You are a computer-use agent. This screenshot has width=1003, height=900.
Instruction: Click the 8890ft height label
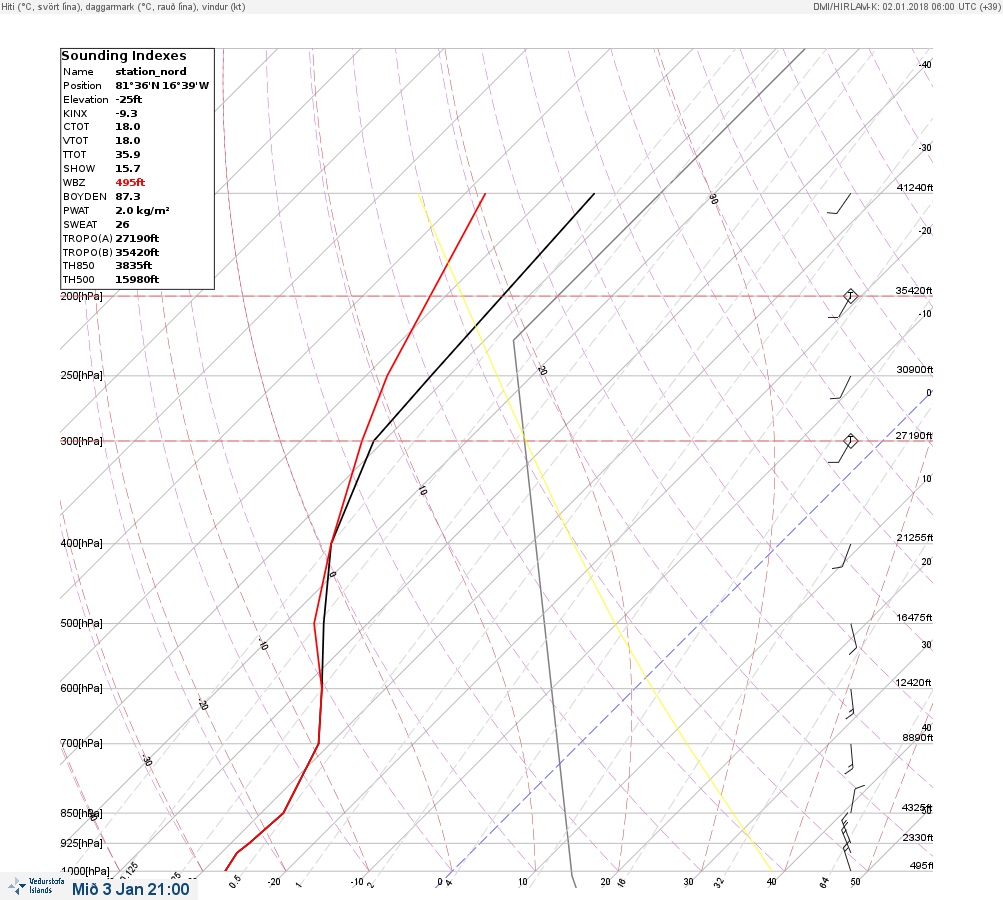tap(918, 738)
